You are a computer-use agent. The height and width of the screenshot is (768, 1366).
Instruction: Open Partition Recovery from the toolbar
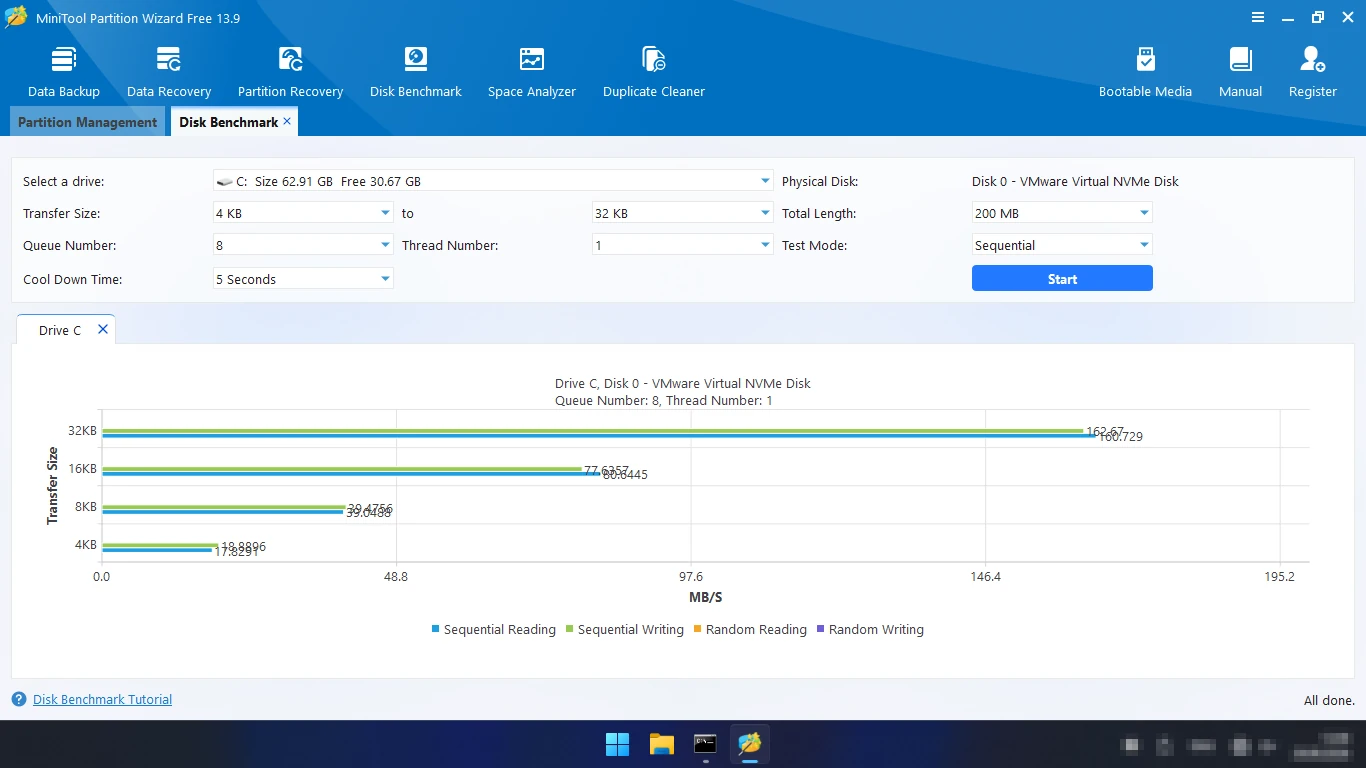click(290, 71)
